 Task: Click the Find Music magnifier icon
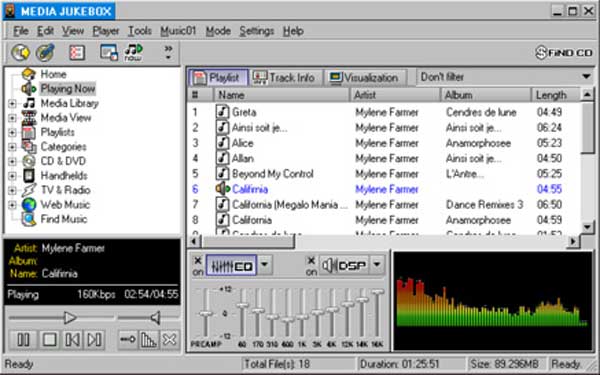pos(29,219)
